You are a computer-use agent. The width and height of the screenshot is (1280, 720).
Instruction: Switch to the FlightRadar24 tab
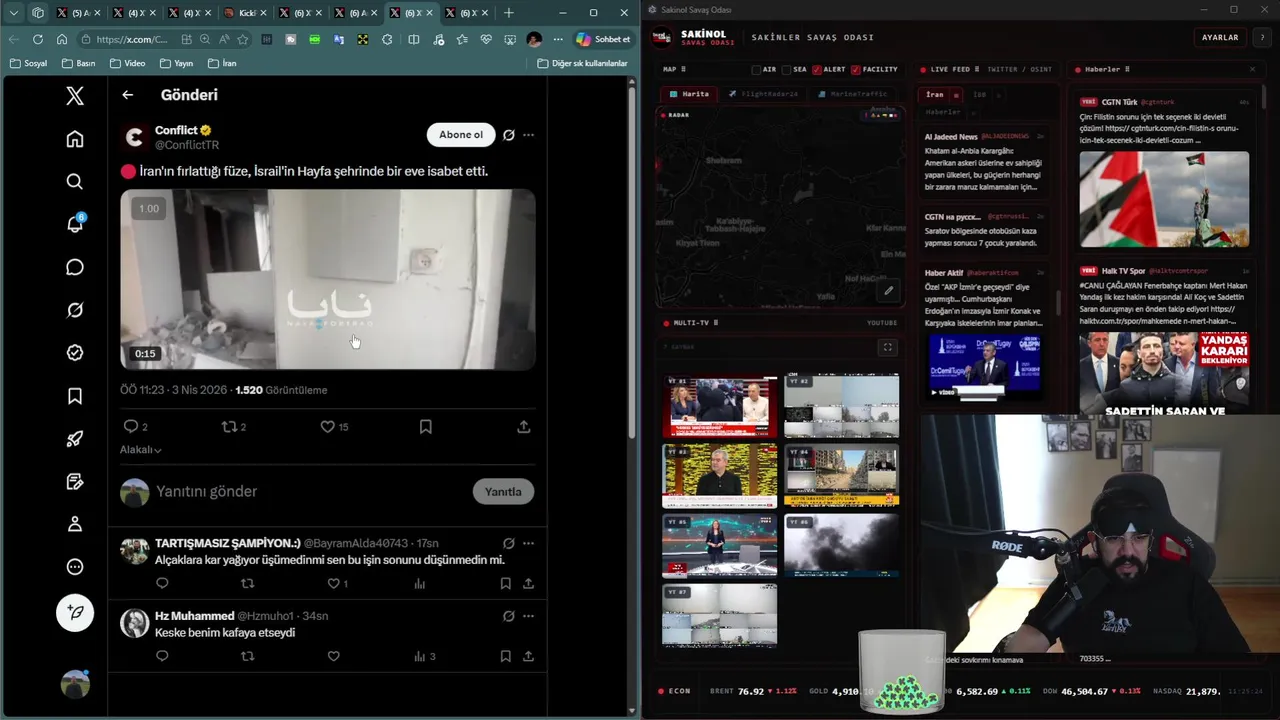coord(763,94)
